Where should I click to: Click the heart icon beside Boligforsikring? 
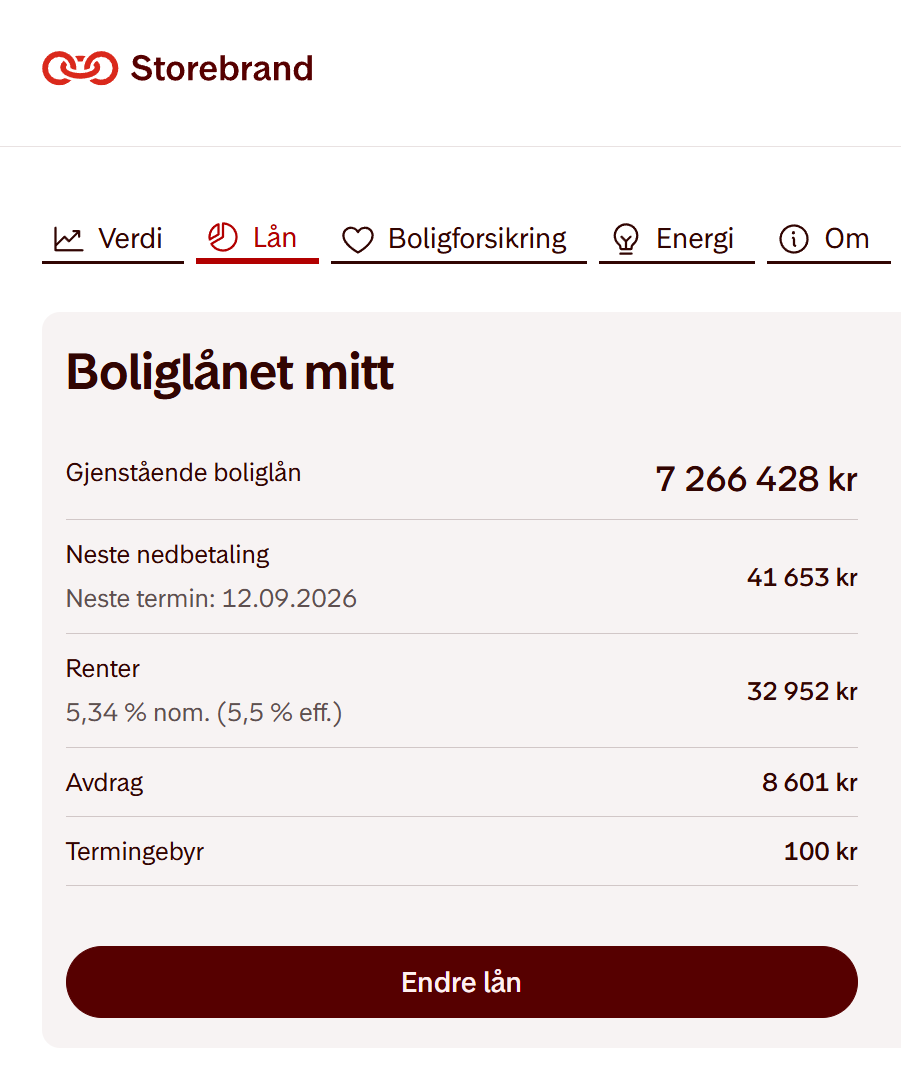(358, 240)
